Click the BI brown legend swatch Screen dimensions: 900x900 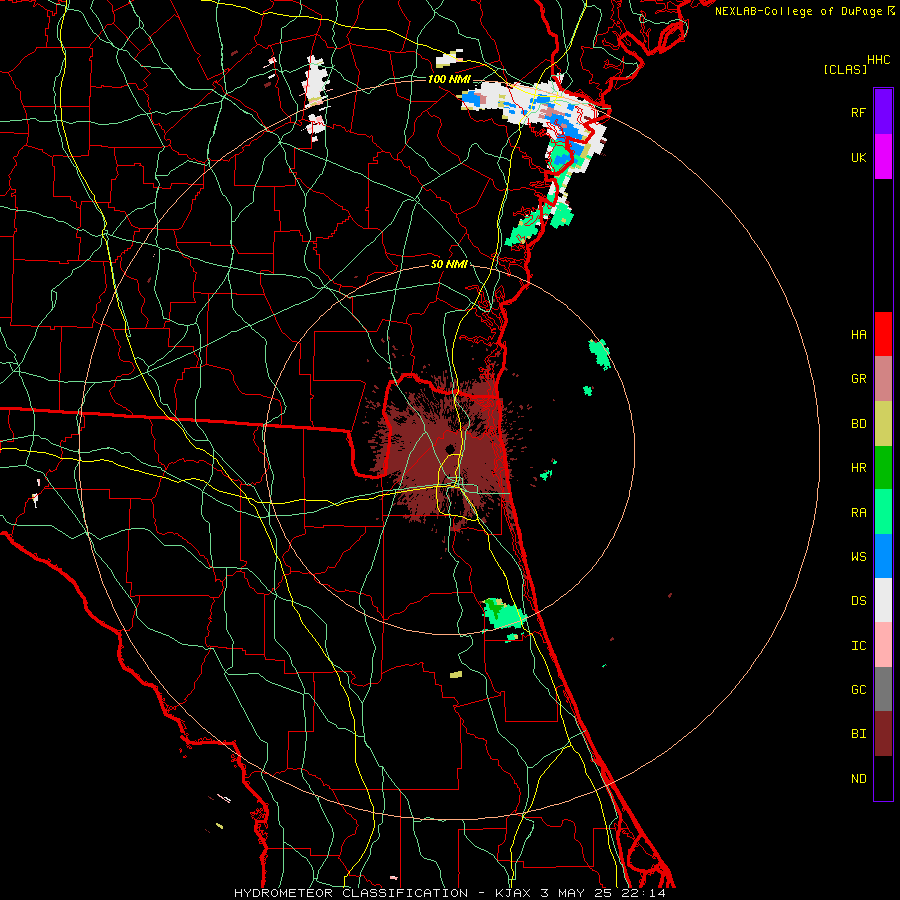(883, 734)
